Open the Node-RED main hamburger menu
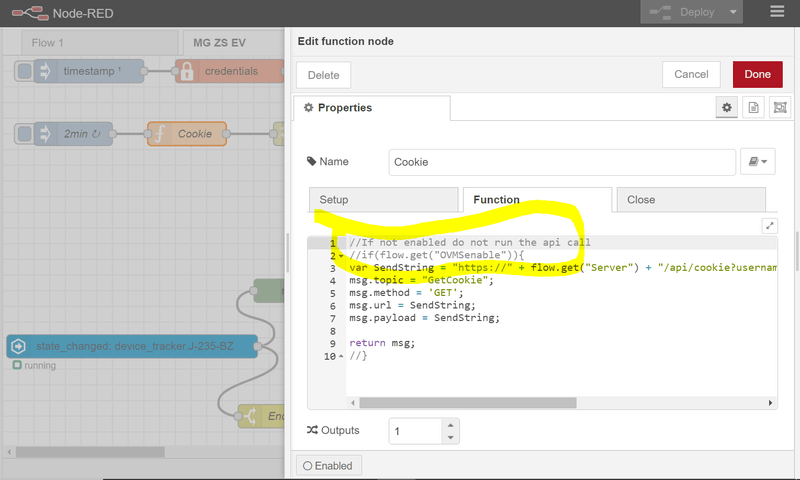 coord(777,12)
